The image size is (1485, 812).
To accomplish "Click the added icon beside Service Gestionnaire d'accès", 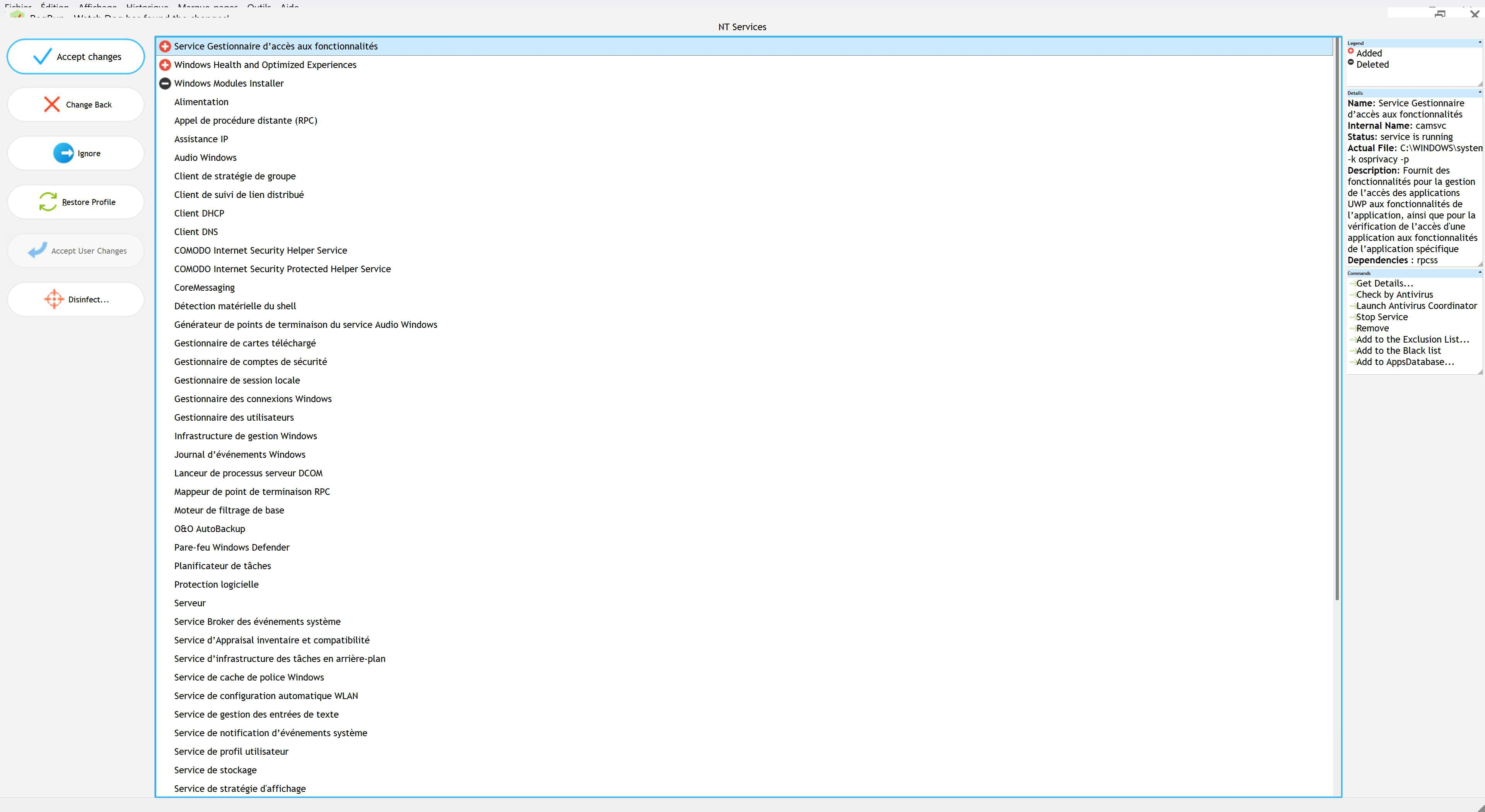I will pos(165,46).
